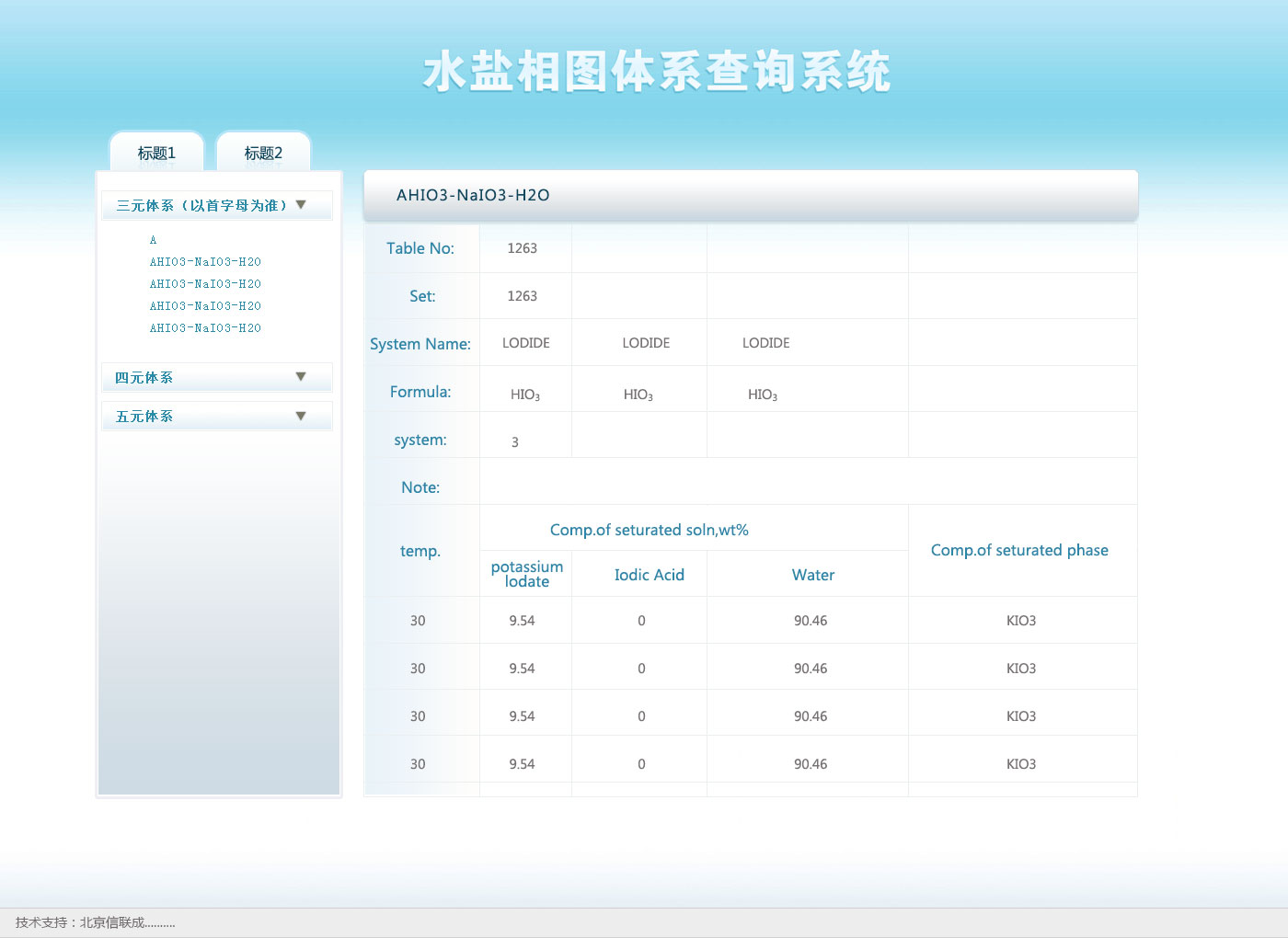Click the Set: label
The width and height of the screenshot is (1288, 938).
(422, 296)
